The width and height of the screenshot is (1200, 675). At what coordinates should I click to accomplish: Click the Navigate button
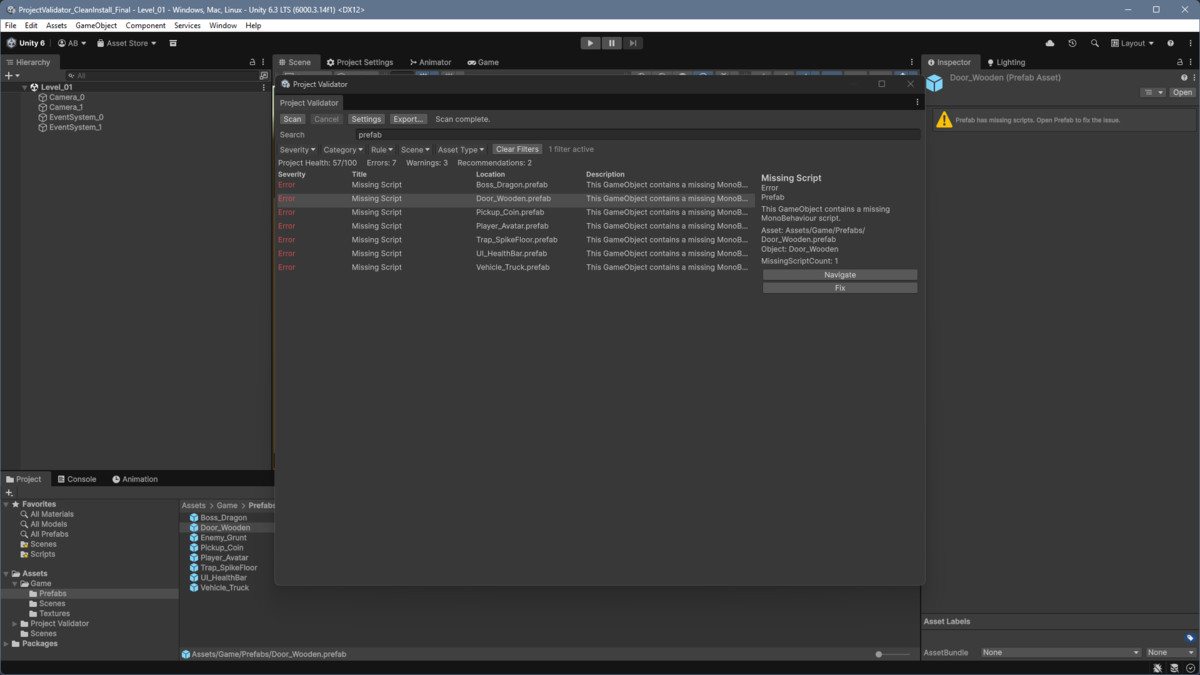(x=840, y=274)
